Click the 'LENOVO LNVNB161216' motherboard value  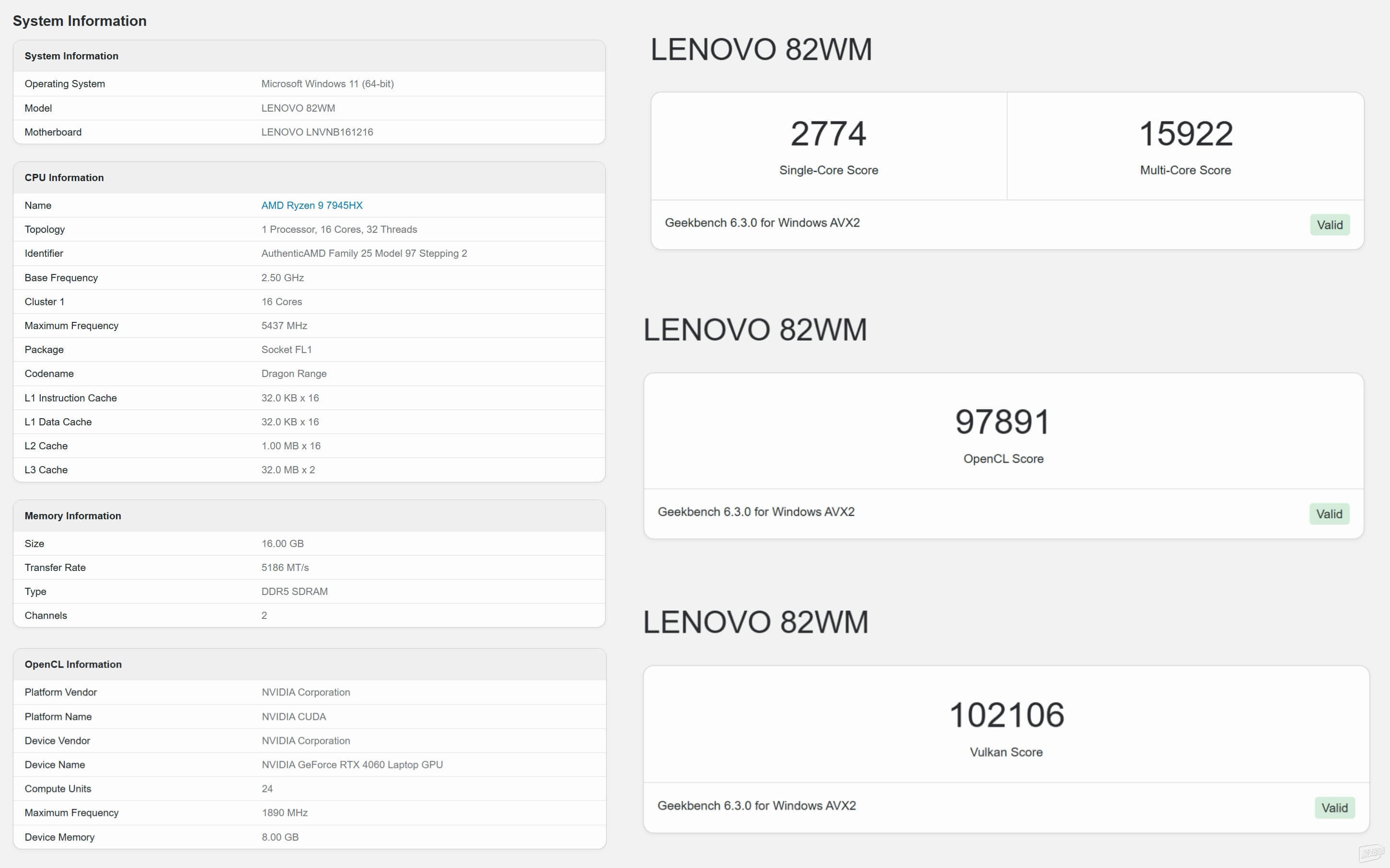317,132
